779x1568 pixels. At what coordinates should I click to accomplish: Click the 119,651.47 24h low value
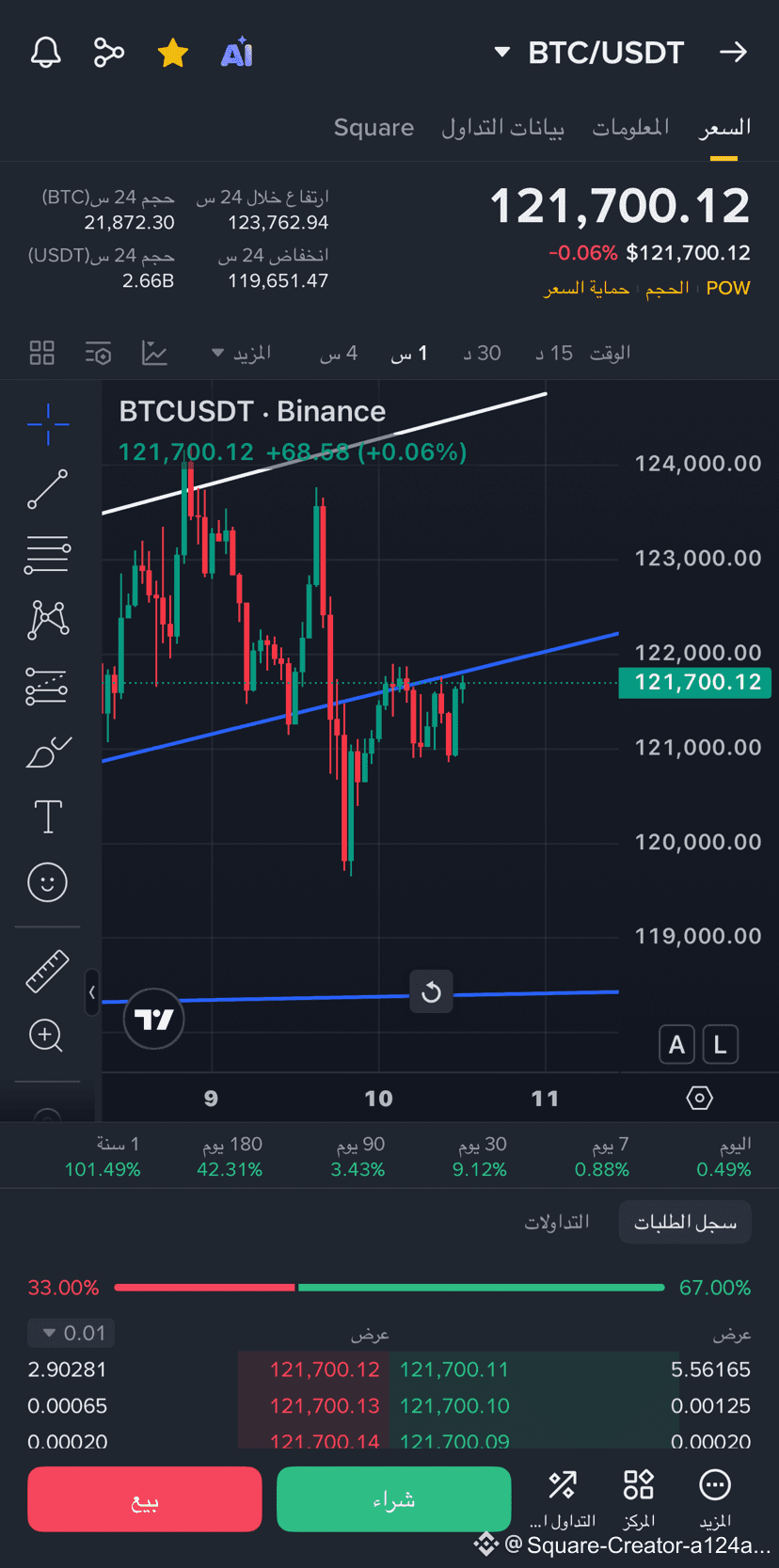[278, 280]
